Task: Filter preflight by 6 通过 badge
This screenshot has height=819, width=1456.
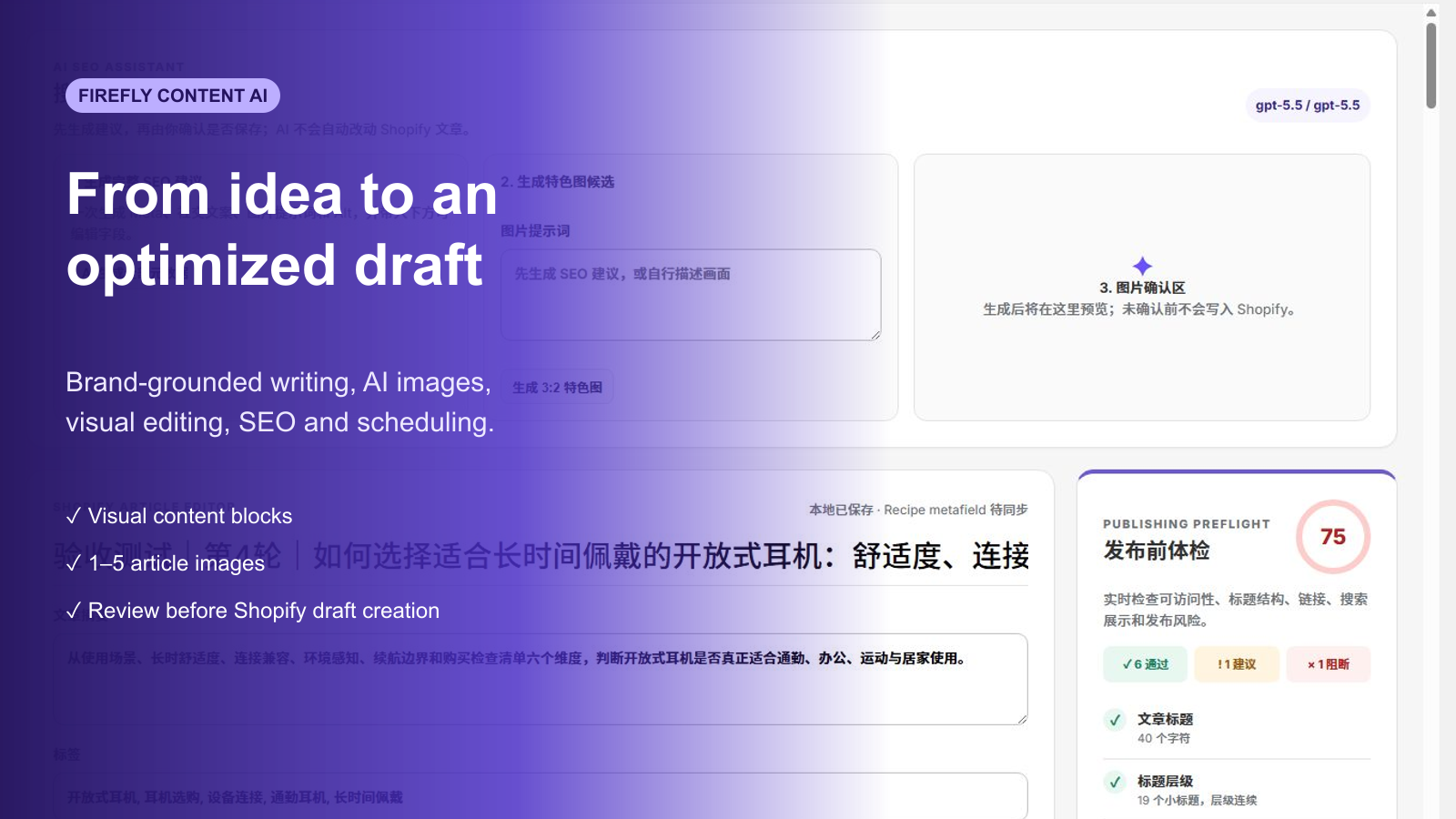Action: coord(1145,664)
